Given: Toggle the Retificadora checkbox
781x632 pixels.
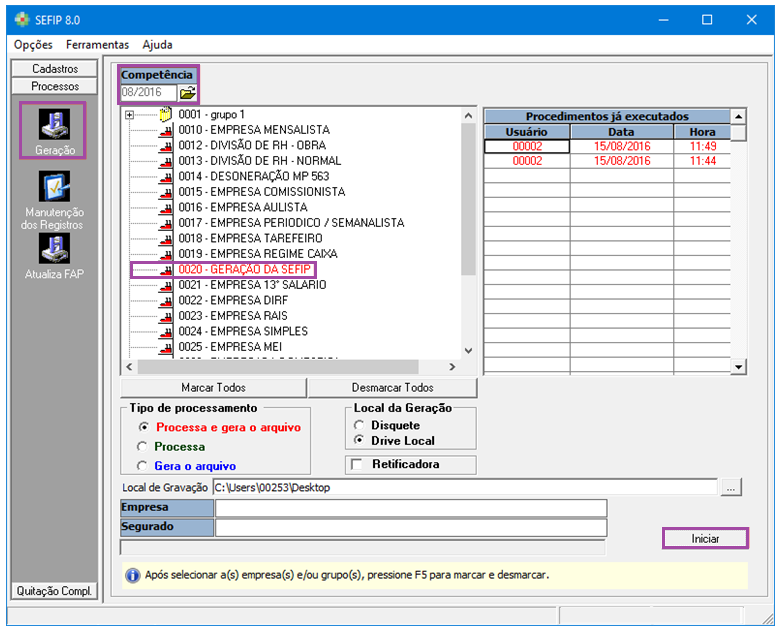Looking at the screenshot, I should pos(357,464).
